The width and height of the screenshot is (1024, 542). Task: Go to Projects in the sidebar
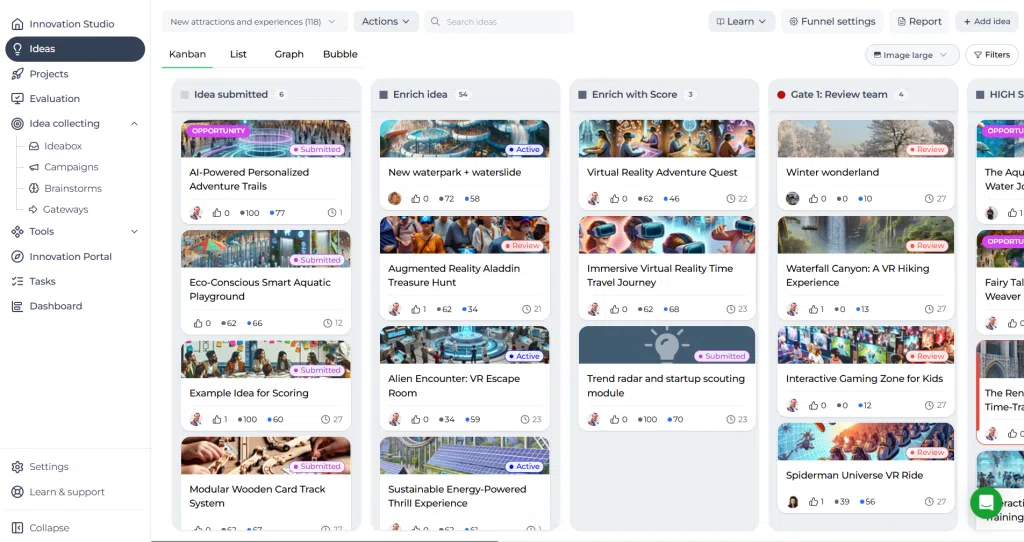tap(49, 74)
